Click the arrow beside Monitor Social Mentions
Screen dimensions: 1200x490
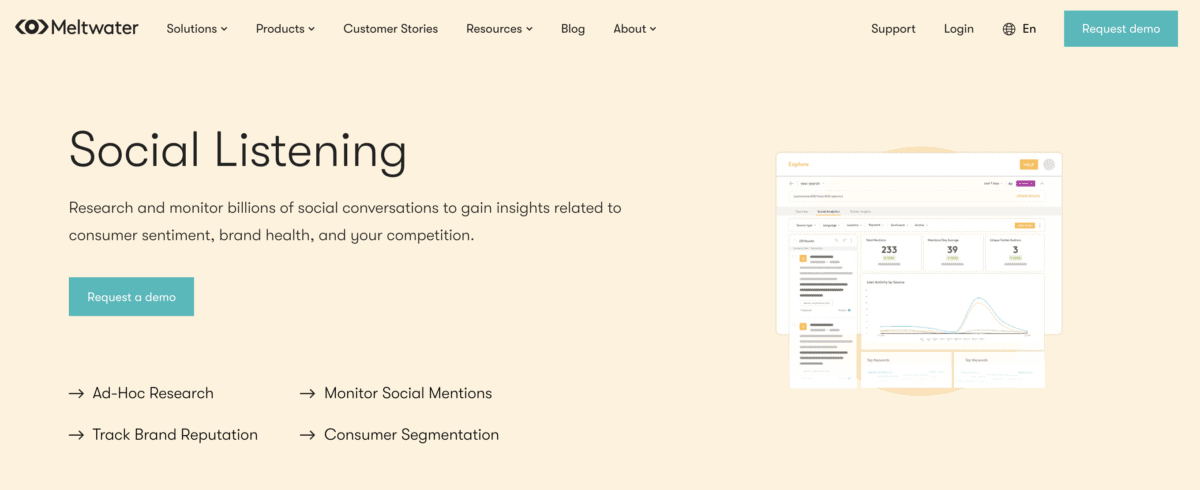click(x=308, y=394)
